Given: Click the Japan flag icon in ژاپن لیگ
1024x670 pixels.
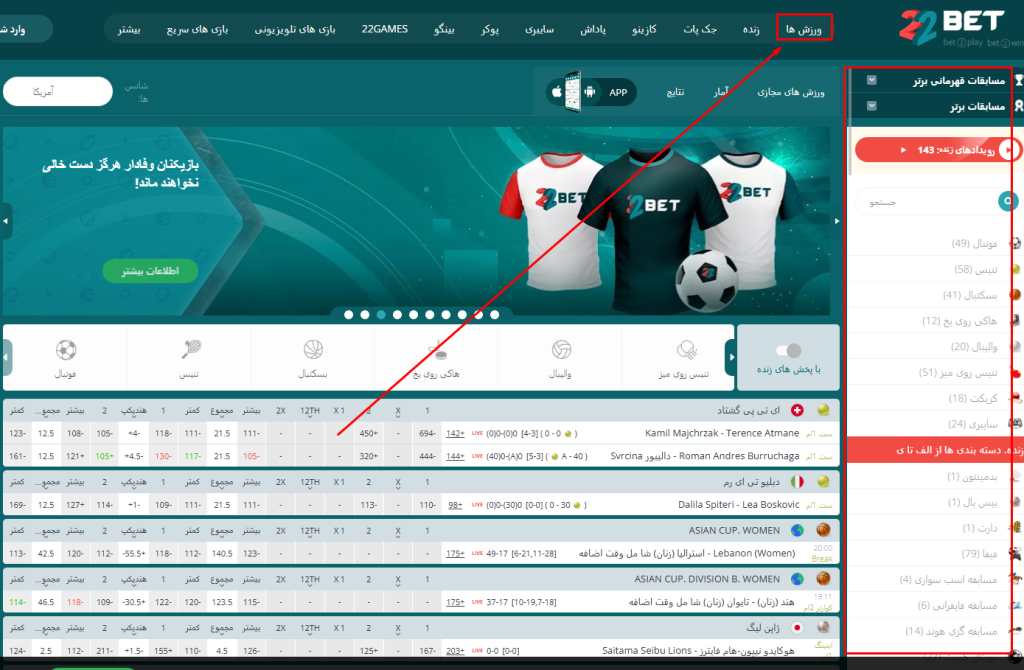Looking at the screenshot, I should pyautogui.click(x=797, y=628).
